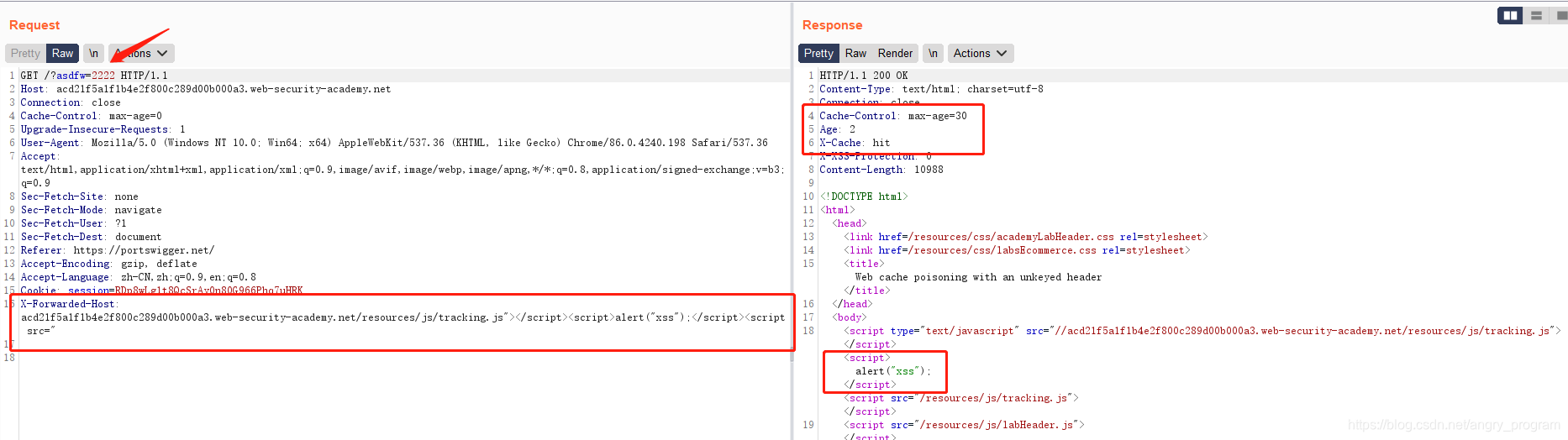Click the Sec-Fetch-Mode: navigate header
Viewport: 1568px width, 440px height.
point(92,210)
